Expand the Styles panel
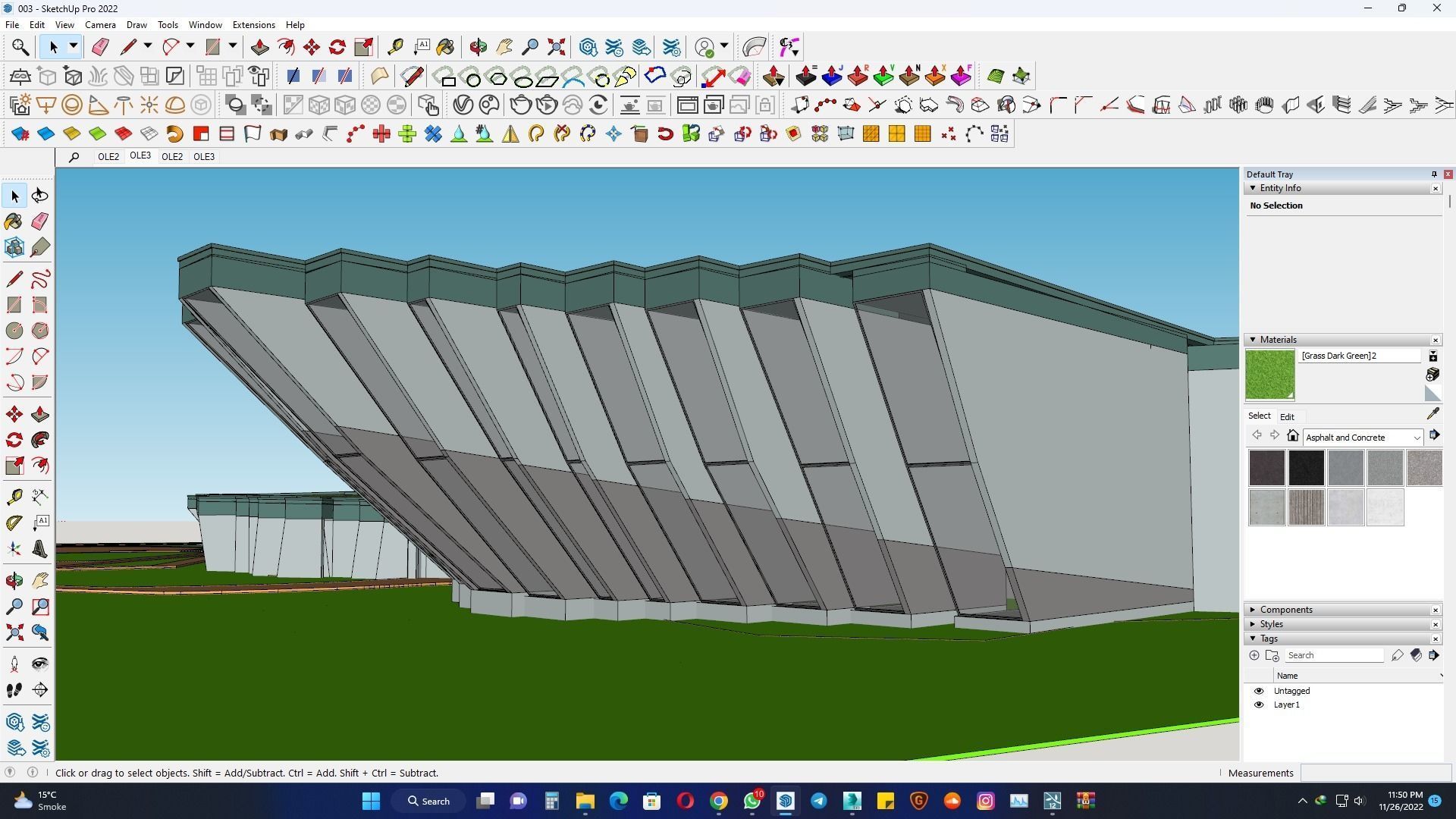1456x819 pixels. [1271, 624]
